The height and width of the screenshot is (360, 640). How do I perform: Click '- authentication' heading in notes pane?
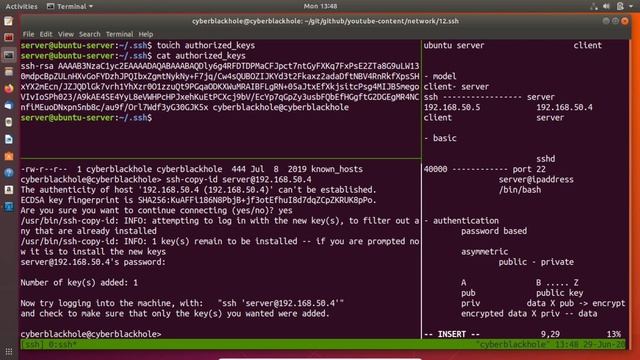point(461,221)
